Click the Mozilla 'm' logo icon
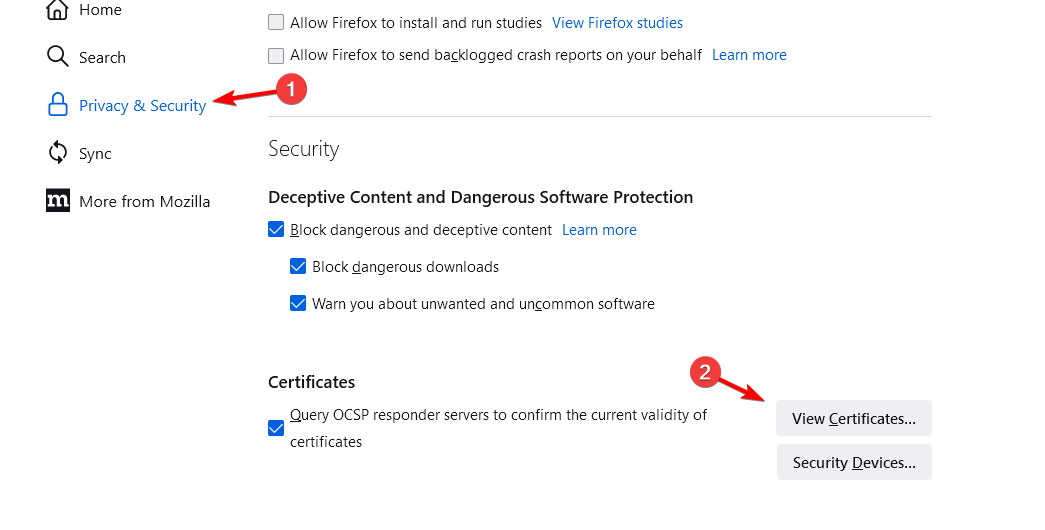The width and height of the screenshot is (1045, 530). coord(58,201)
